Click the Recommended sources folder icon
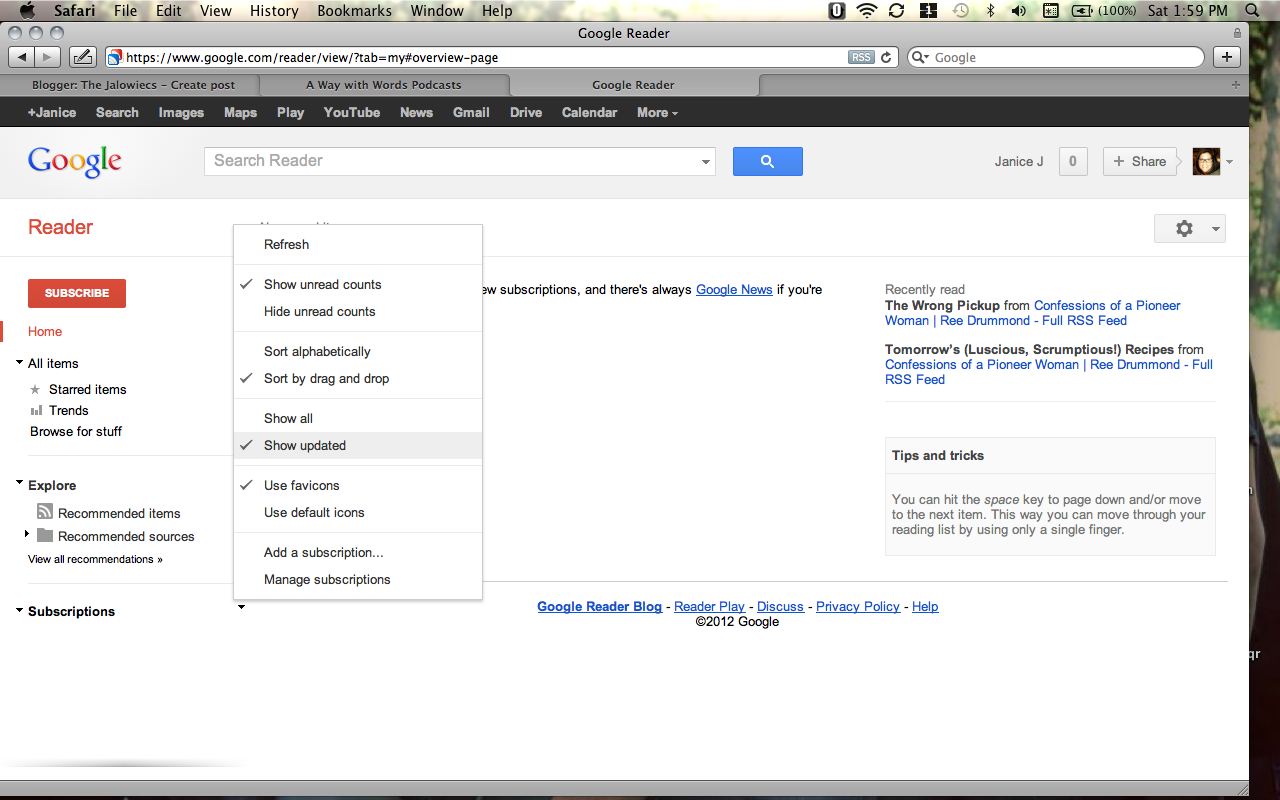This screenshot has height=800, width=1280. point(45,535)
